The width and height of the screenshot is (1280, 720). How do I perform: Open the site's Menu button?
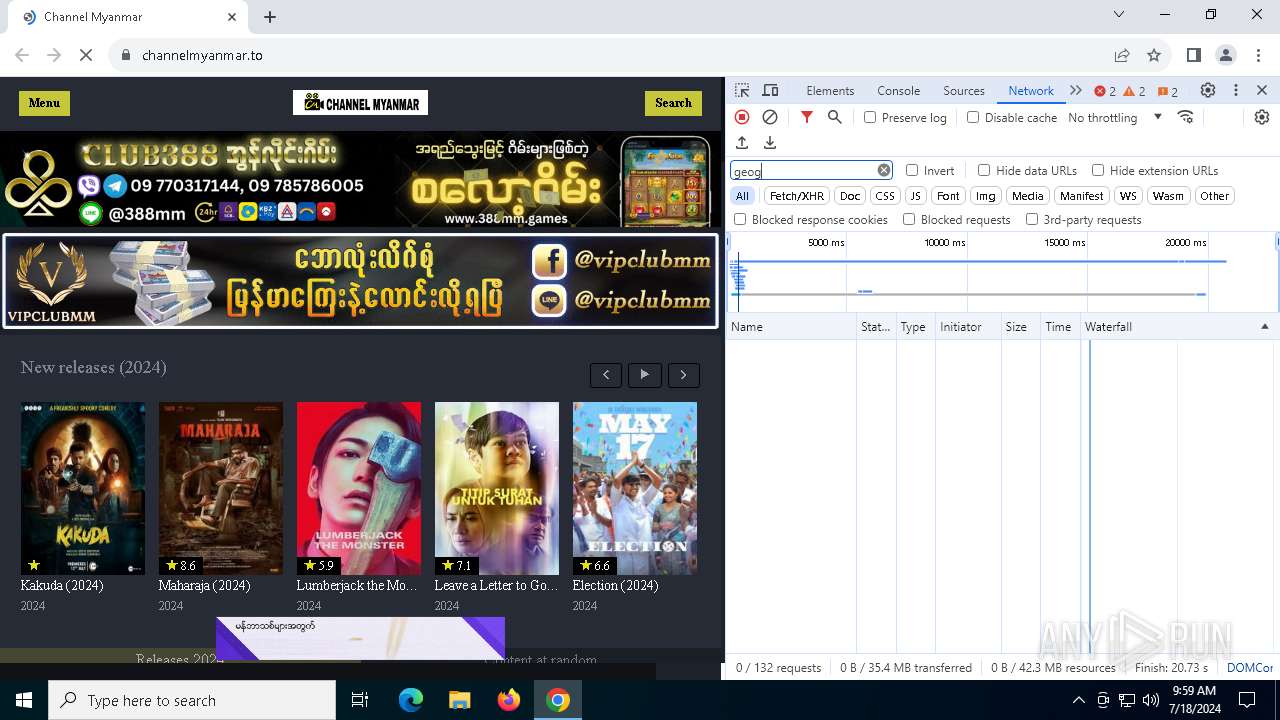pyautogui.click(x=44, y=103)
